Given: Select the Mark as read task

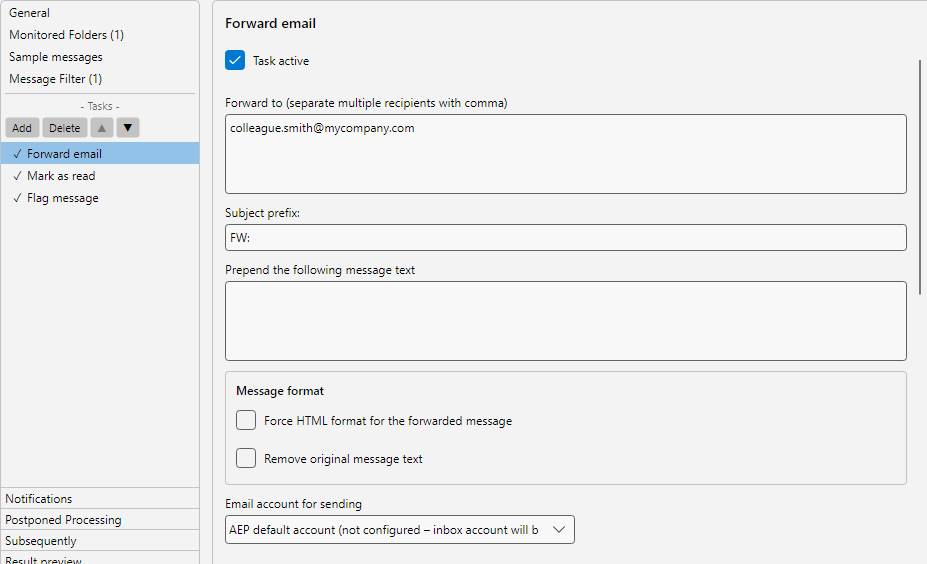Looking at the screenshot, I should 100,176.
